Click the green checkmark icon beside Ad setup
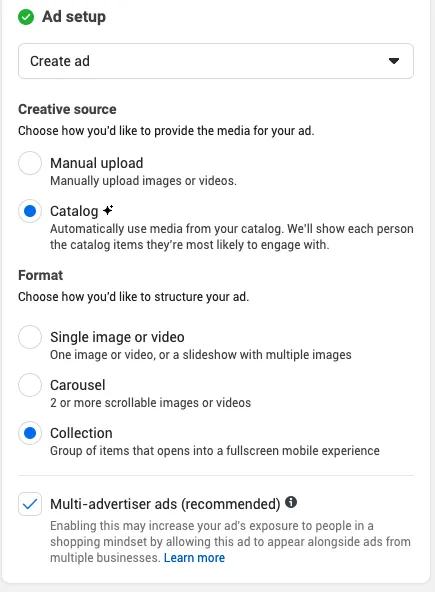Viewport: 435px width, 592px height. 26,17
